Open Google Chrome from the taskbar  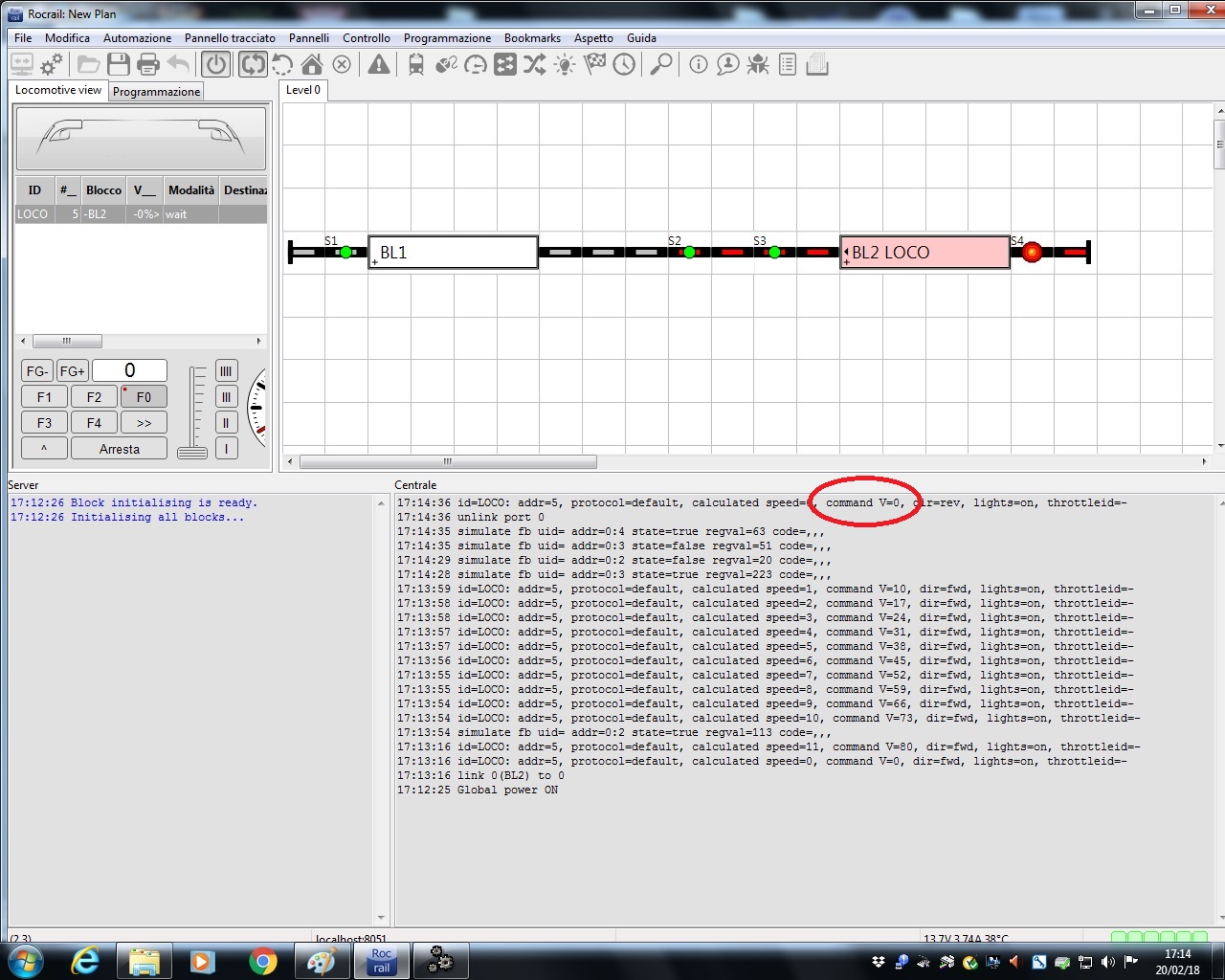pos(262,961)
